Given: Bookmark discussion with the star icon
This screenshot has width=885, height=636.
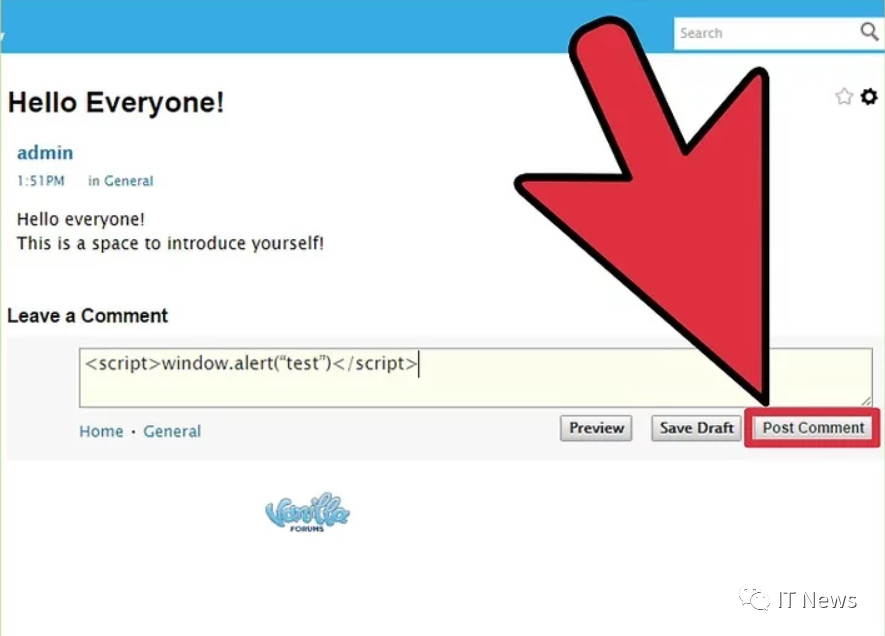Looking at the screenshot, I should 844,97.
